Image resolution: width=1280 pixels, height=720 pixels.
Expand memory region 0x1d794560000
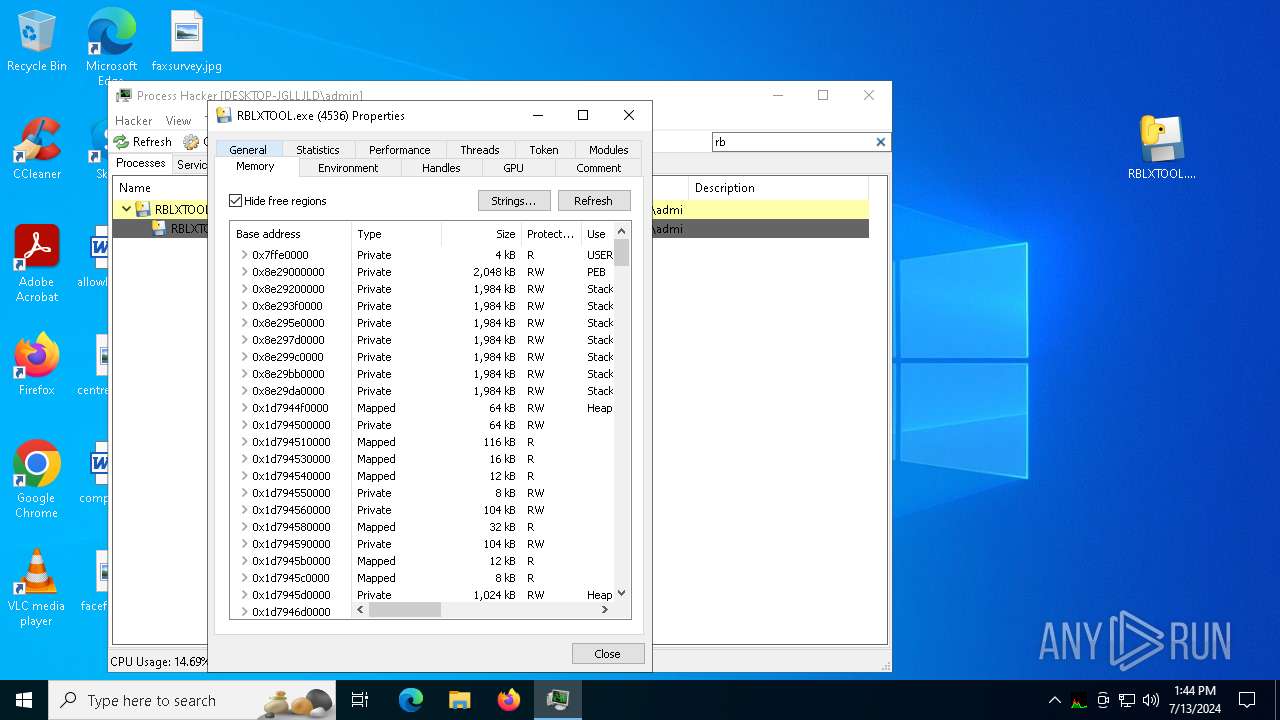244,510
